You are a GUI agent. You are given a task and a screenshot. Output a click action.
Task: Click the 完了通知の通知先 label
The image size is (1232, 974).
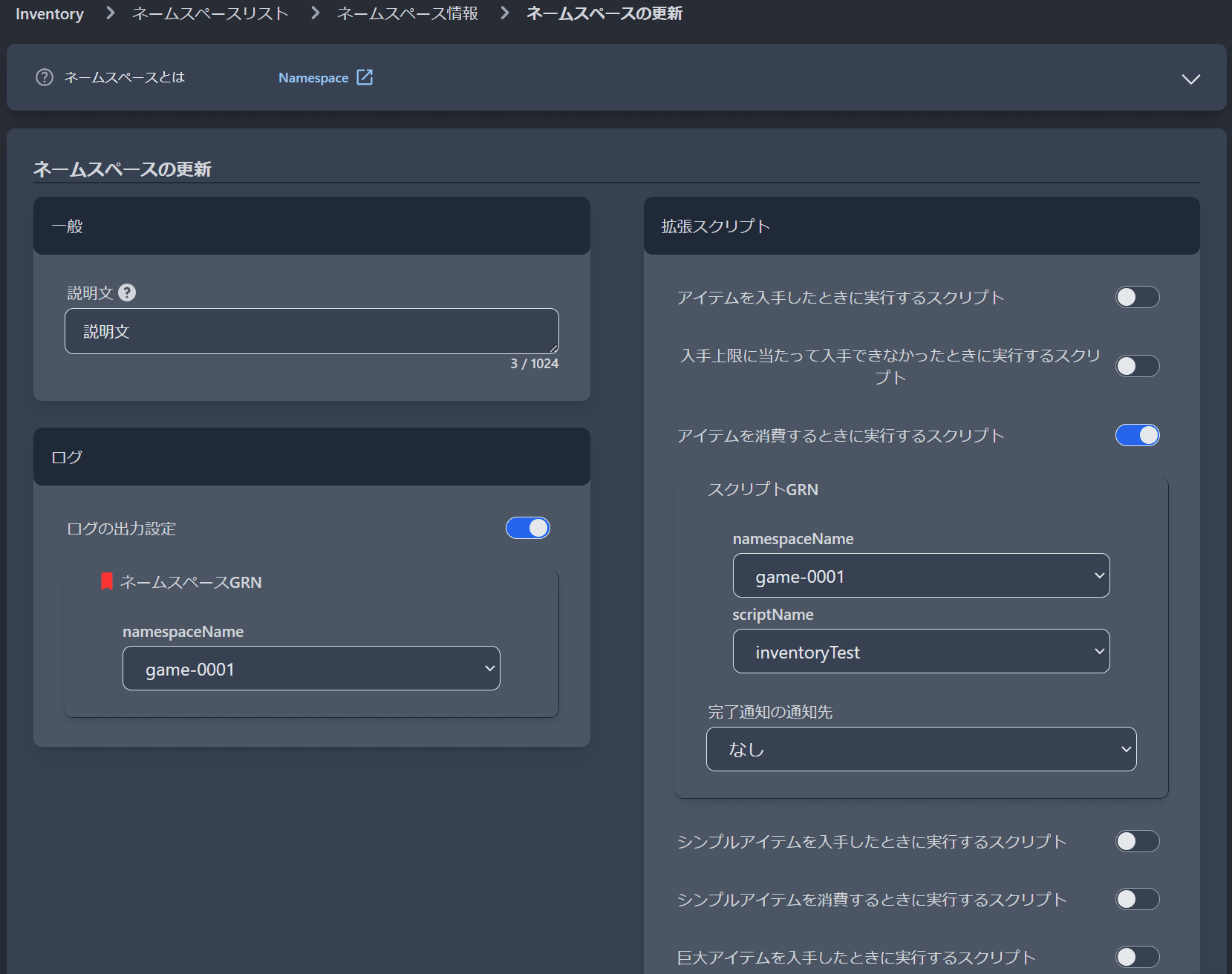coord(770,712)
